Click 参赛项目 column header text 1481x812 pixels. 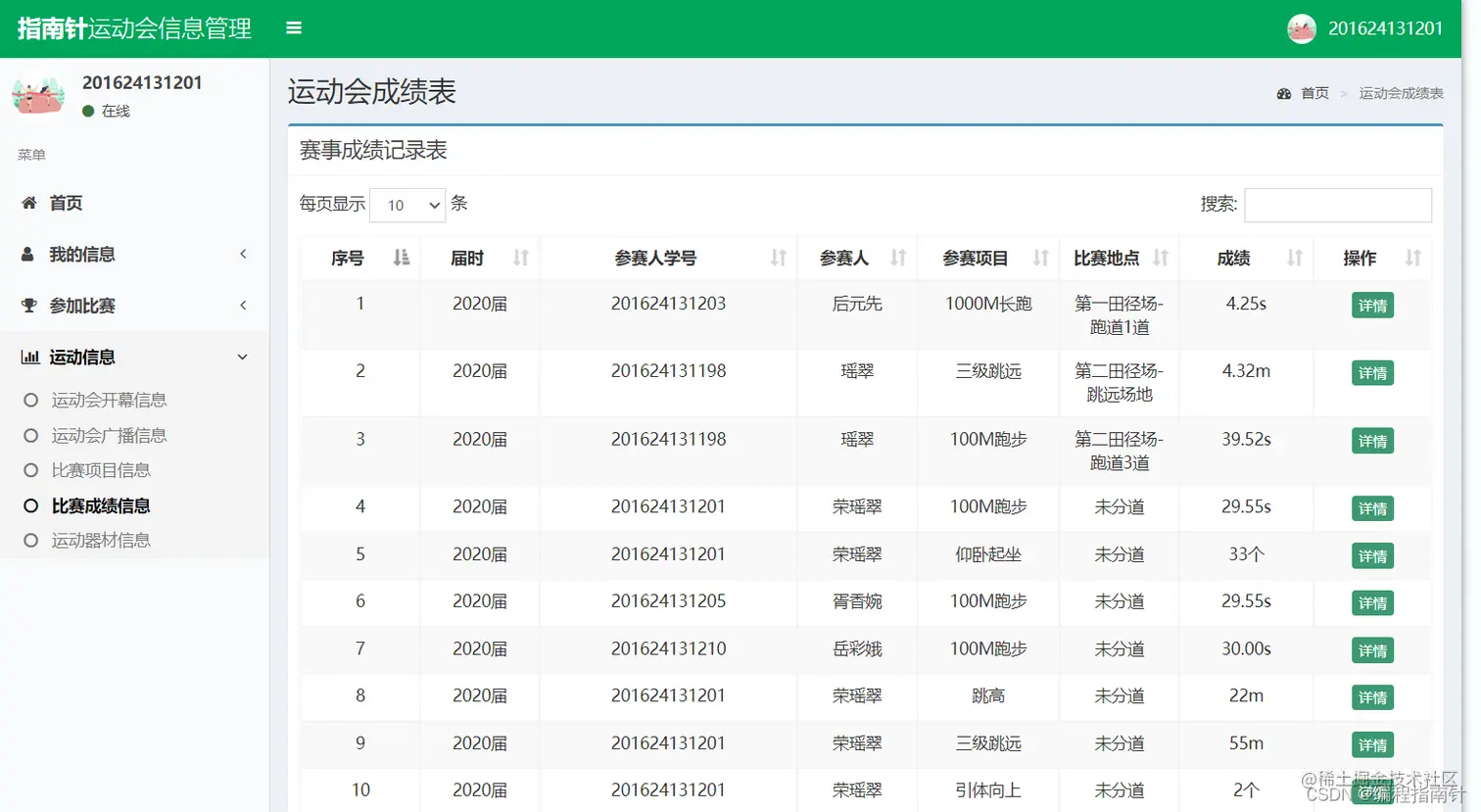pyautogui.click(x=975, y=258)
